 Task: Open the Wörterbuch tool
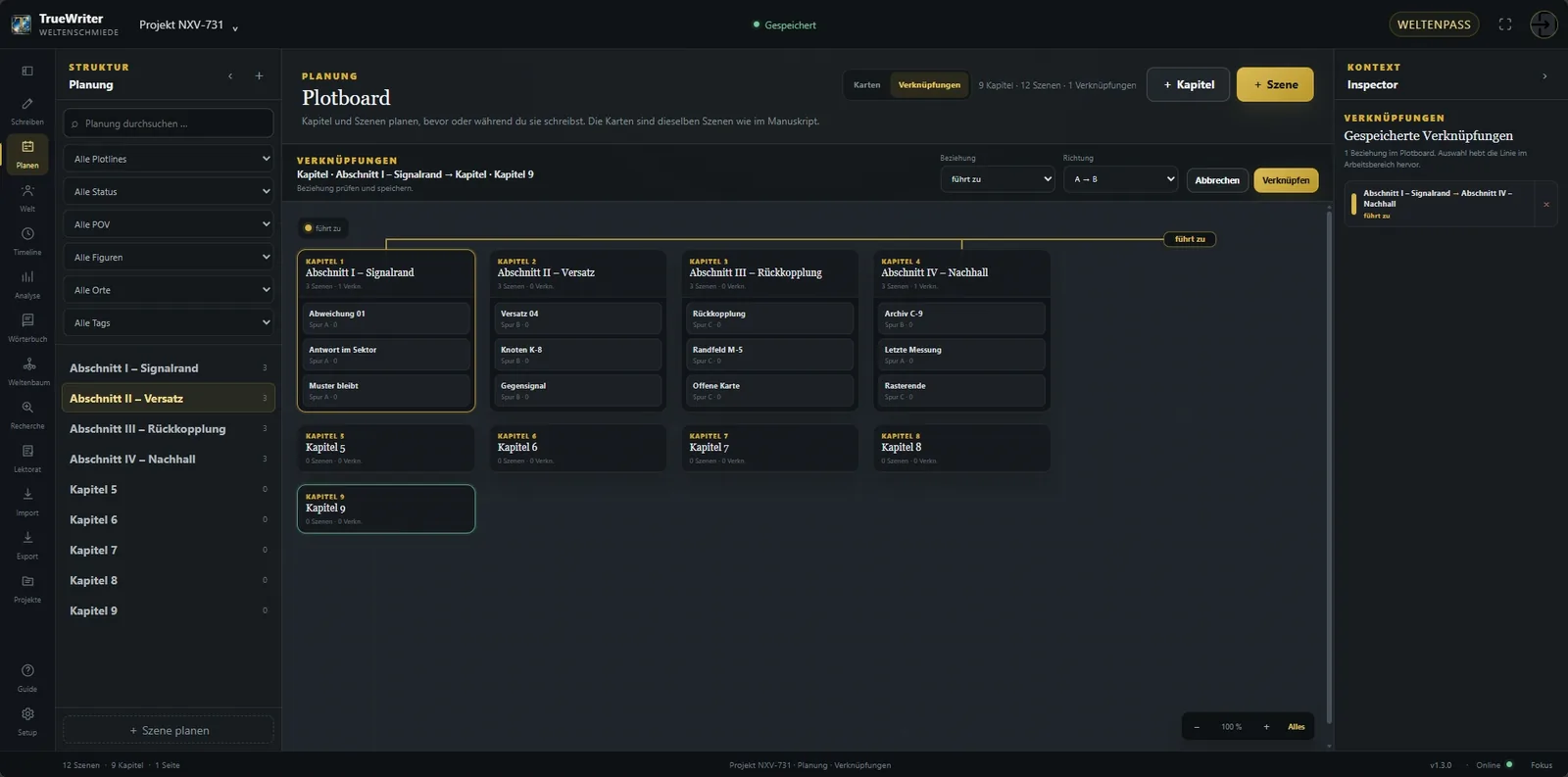point(27,328)
